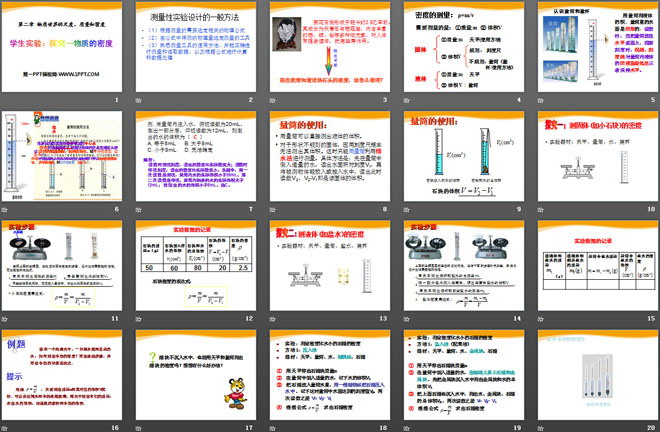Select slide 17 with cartoon tiger
Image resolution: width=660 pixels, height=432 pixels.
[x=196, y=375]
